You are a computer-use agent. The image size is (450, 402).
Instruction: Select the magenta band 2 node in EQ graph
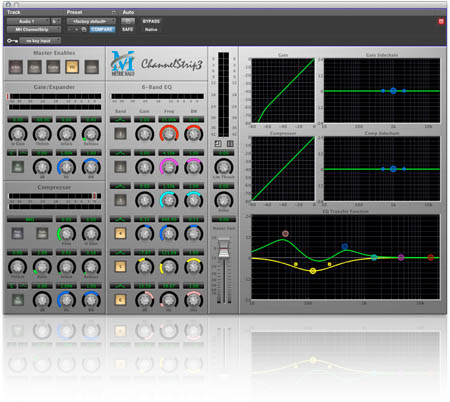tap(401, 257)
